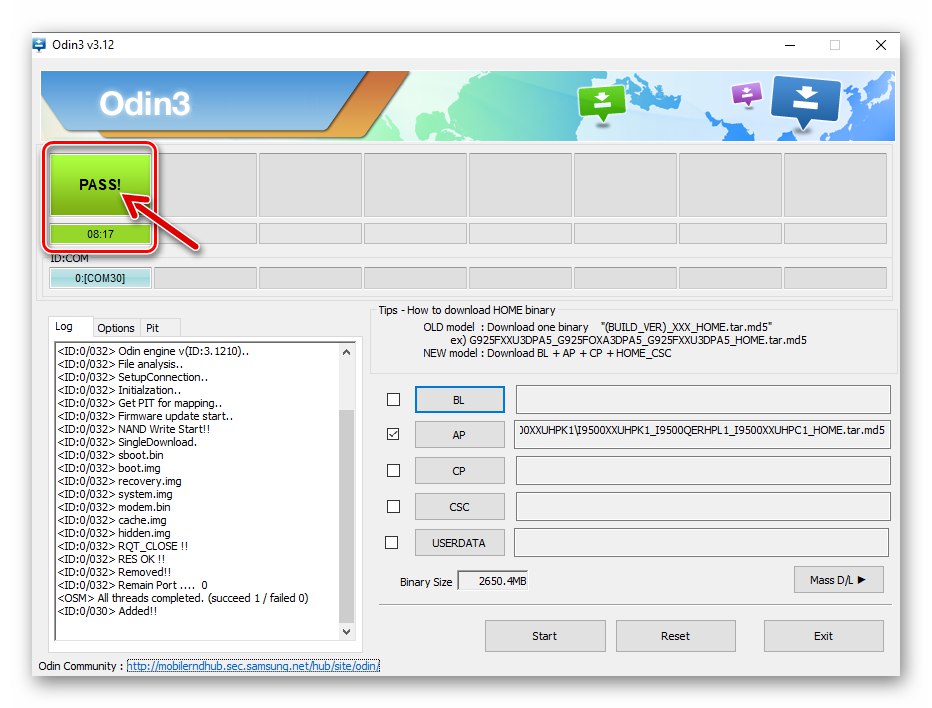Click the USERDATA file path field

[701, 543]
